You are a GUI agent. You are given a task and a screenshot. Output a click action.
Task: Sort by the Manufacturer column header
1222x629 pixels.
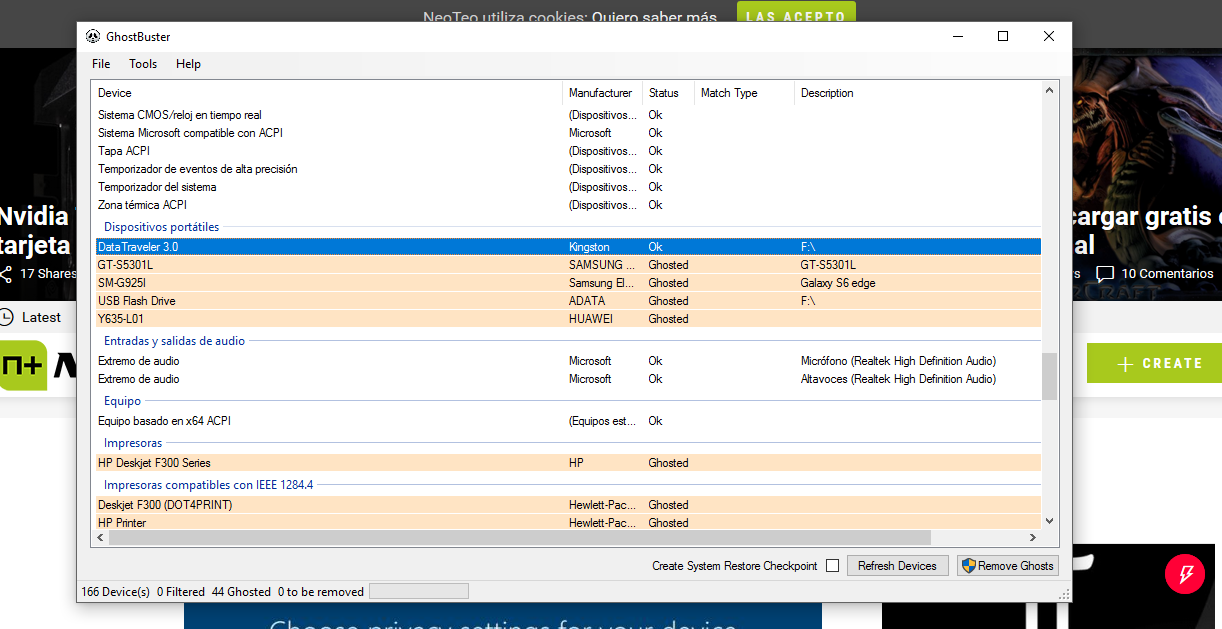pos(602,93)
